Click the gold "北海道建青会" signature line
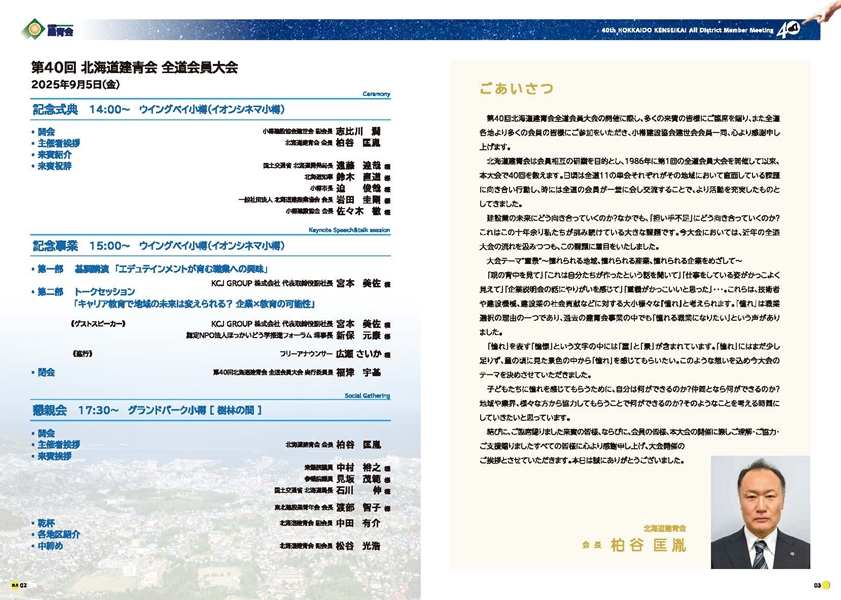841x600 pixels. [665, 529]
